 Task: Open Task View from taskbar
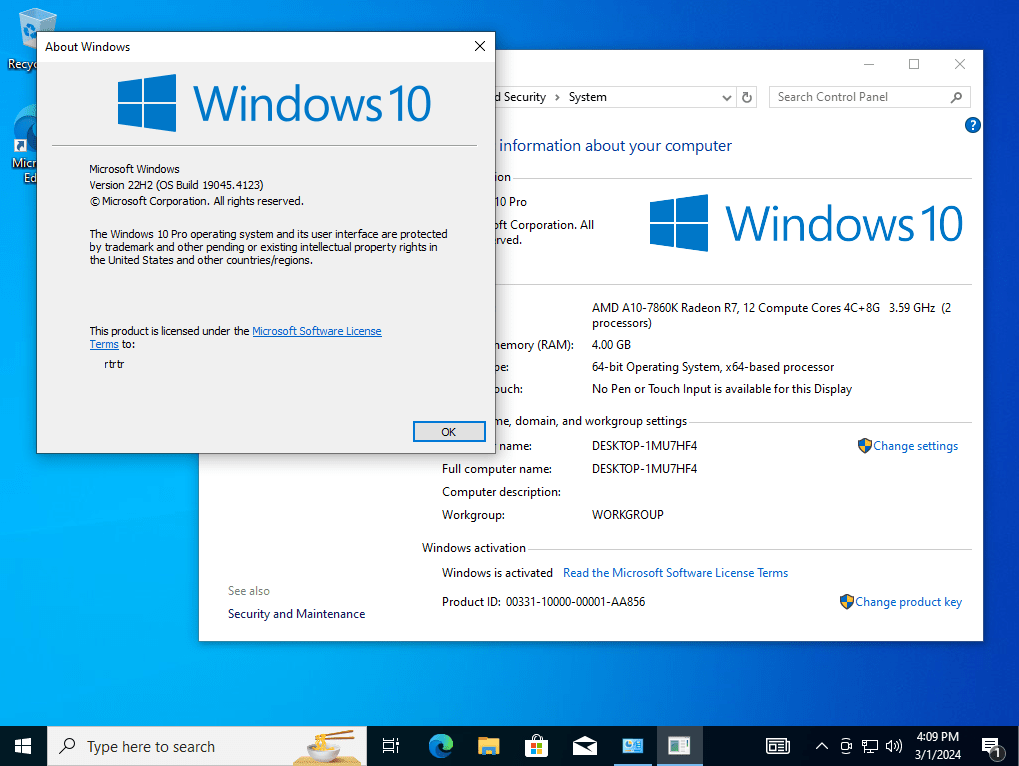(391, 746)
